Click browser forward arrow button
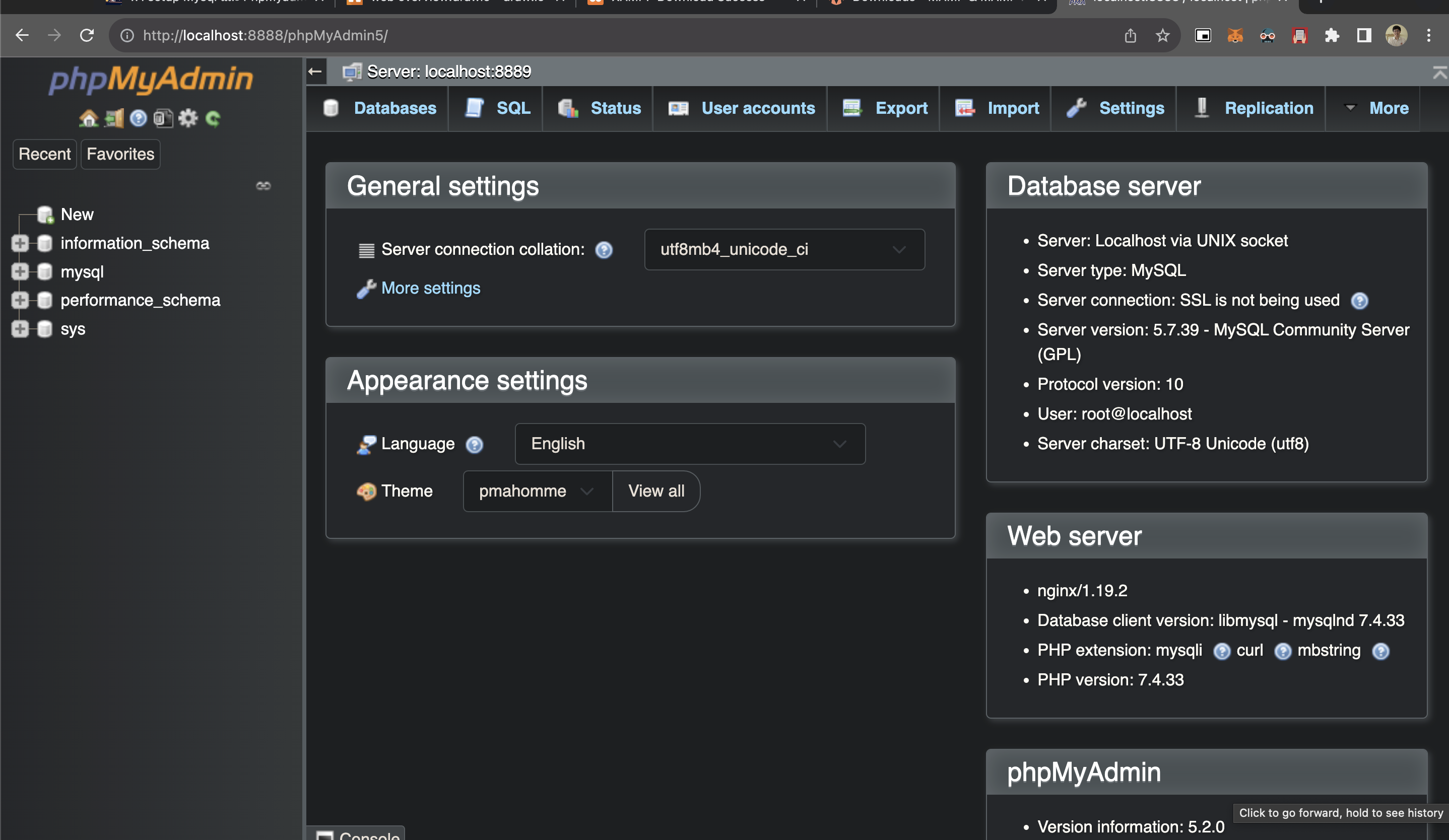Image resolution: width=1449 pixels, height=840 pixels. coord(54,36)
